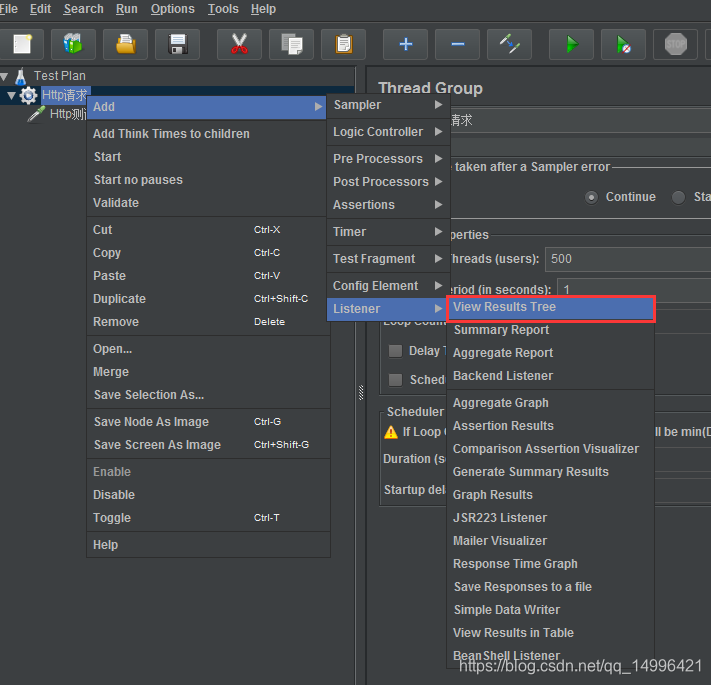Click Add Think Times to children
The width and height of the screenshot is (711, 685).
click(208, 134)
